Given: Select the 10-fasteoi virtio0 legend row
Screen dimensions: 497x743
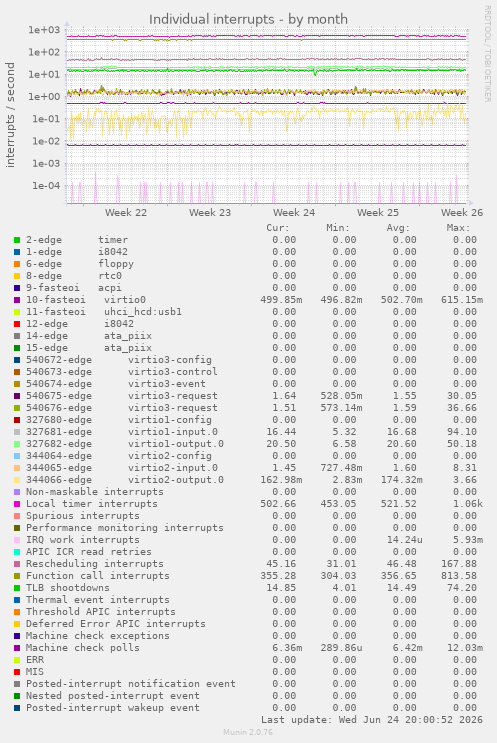Looking at the screenshot, I should click(x=248, y=300).
